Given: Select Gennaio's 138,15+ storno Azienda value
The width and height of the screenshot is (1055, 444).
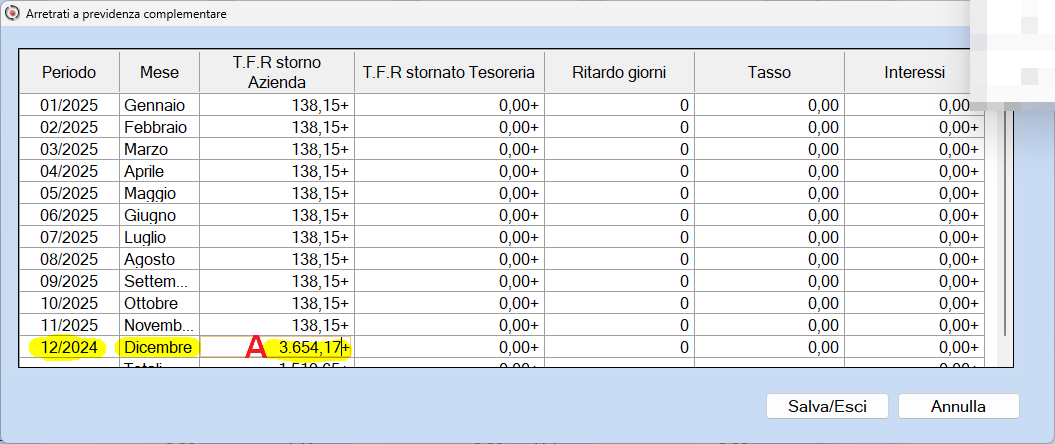Looking at the screenshot, I should tap(277, 105).
